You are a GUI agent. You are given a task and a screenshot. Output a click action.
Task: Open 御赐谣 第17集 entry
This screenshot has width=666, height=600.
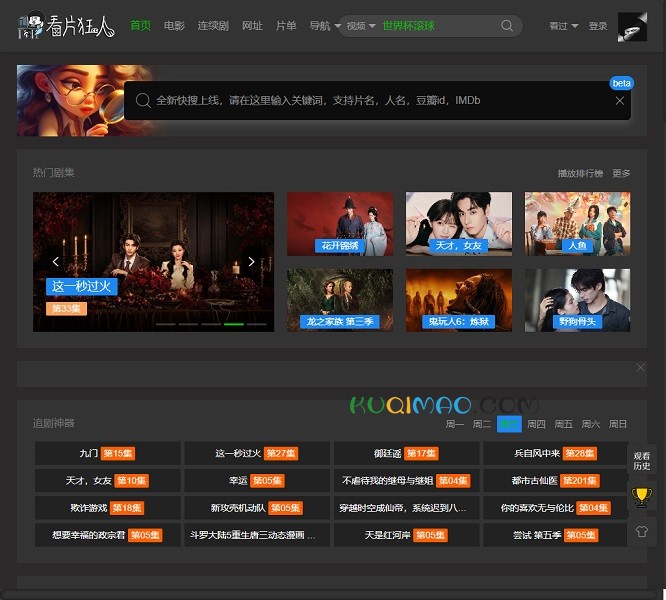[406, 454]
